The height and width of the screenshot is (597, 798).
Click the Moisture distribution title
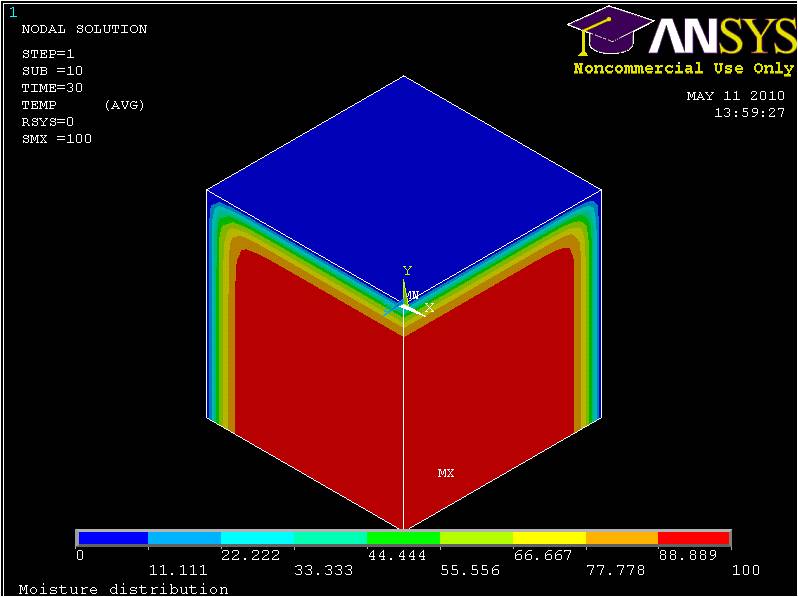[124, 589]
